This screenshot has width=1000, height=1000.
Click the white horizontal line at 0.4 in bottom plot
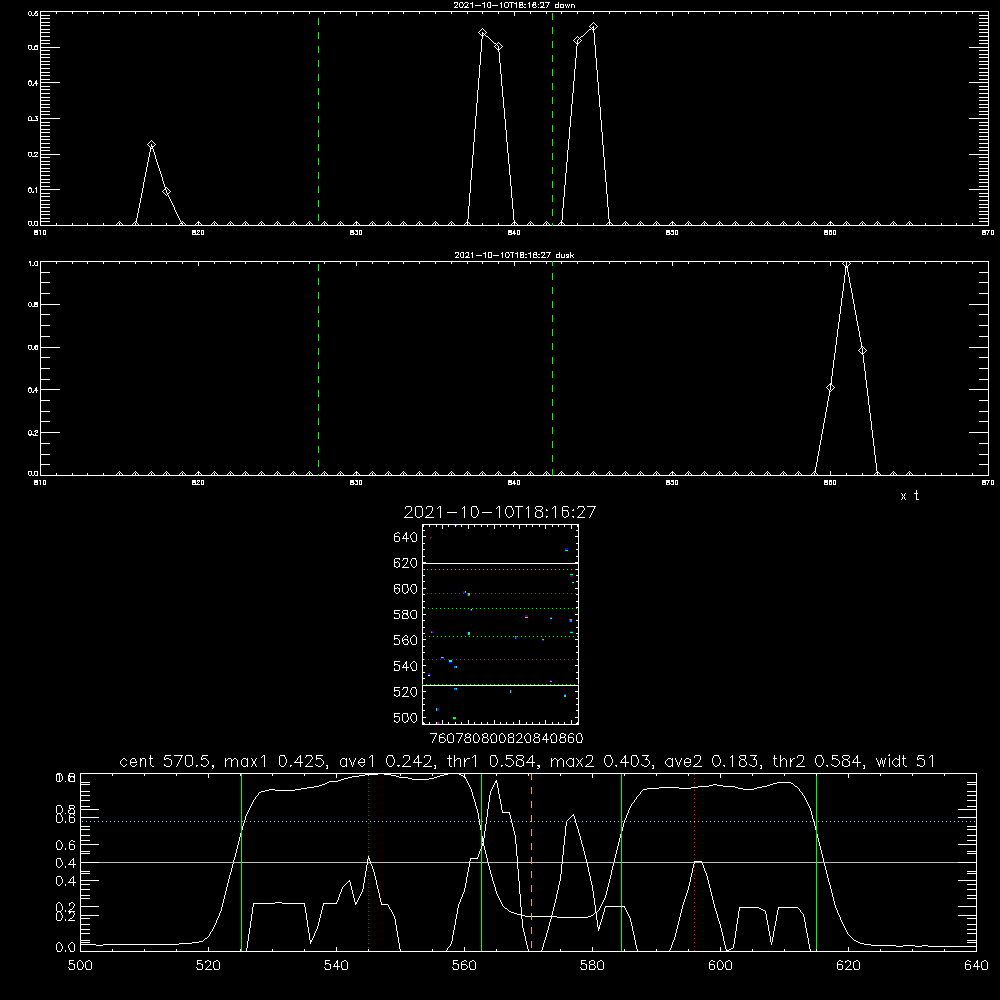click(x=528, y=862)
